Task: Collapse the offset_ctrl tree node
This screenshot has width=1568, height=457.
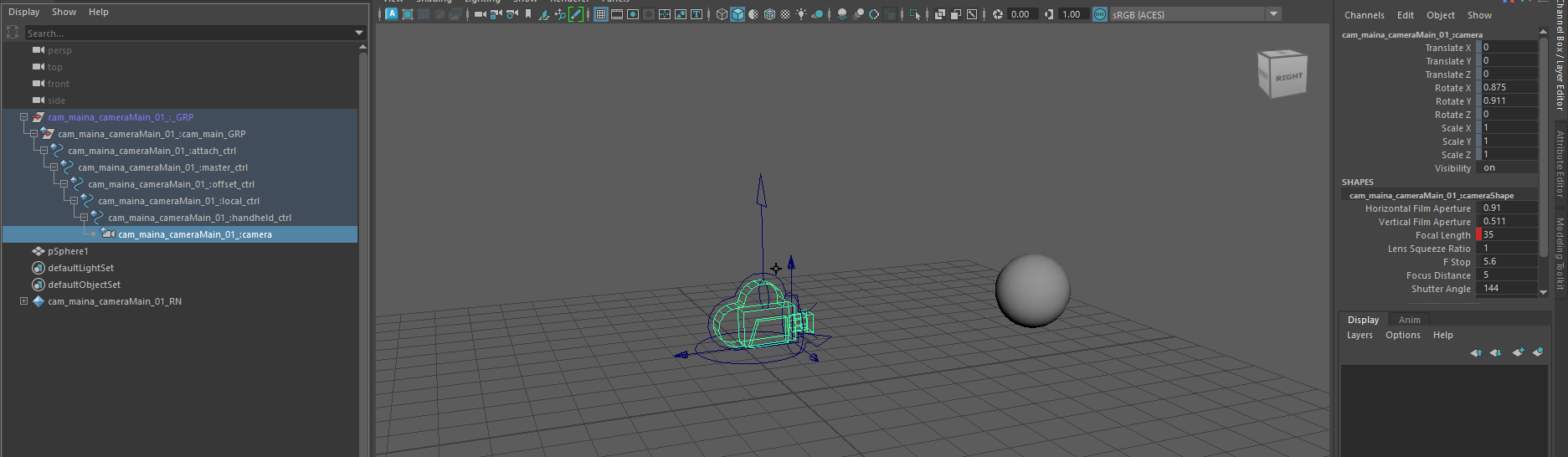Action: [64, 184]
